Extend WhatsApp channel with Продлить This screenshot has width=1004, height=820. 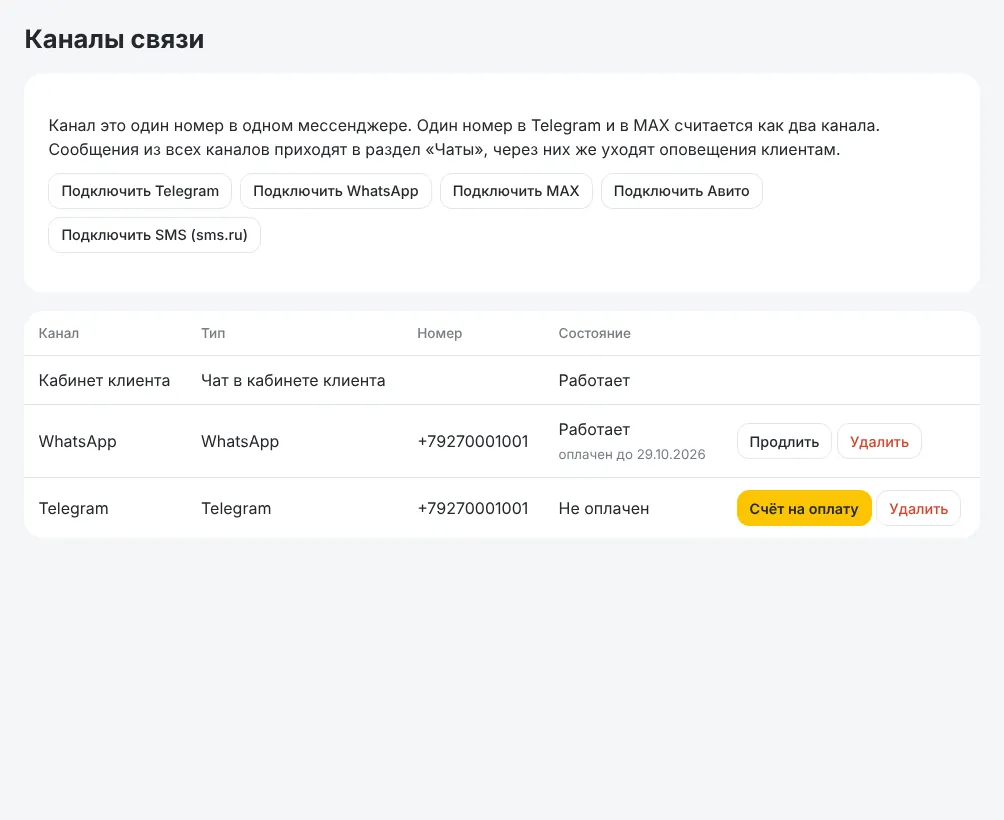(x=784, y=441)
